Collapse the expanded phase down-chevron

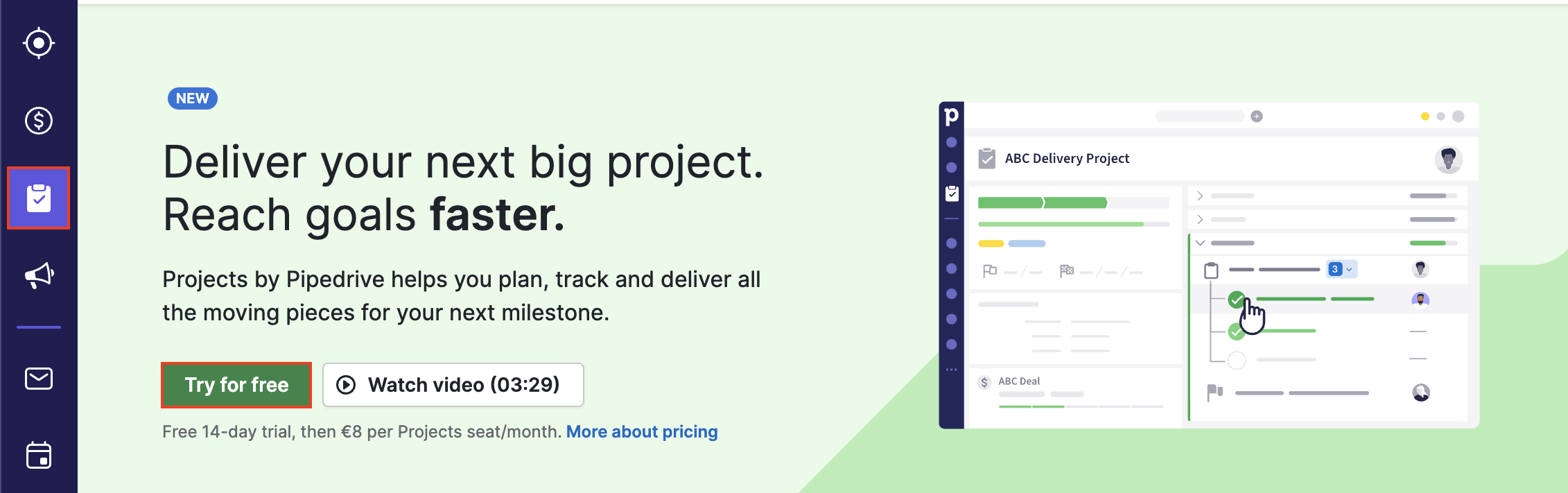pos(1201,243)
